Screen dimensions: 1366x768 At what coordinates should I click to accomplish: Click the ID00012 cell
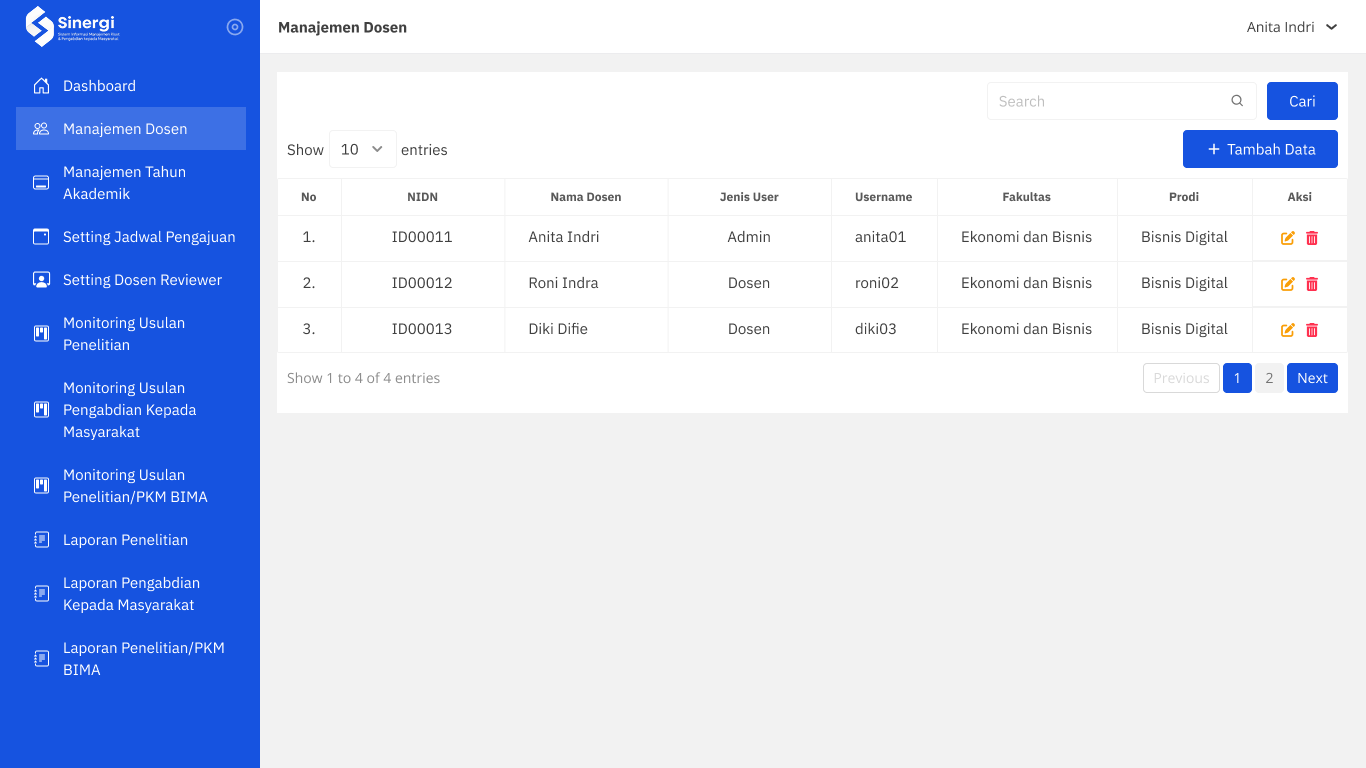(422, 283)
